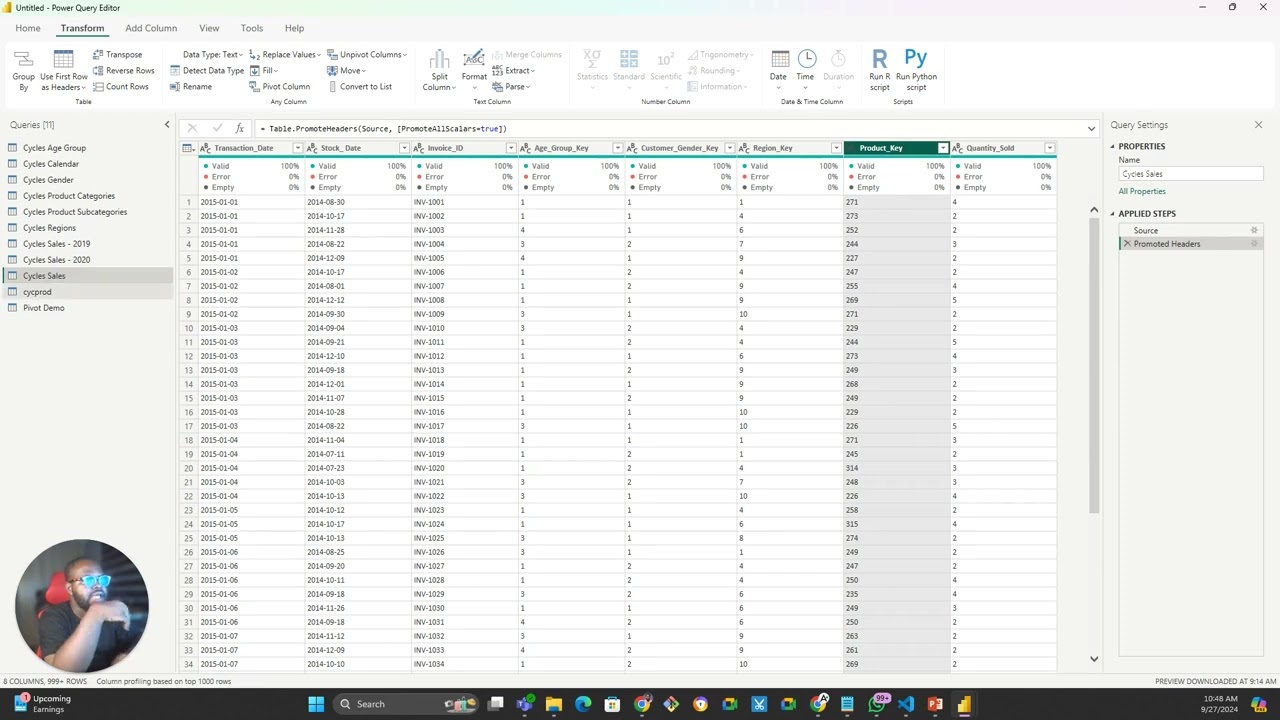
Task: Switch to the Add Column tab
Action: click(x=151, y=28)
